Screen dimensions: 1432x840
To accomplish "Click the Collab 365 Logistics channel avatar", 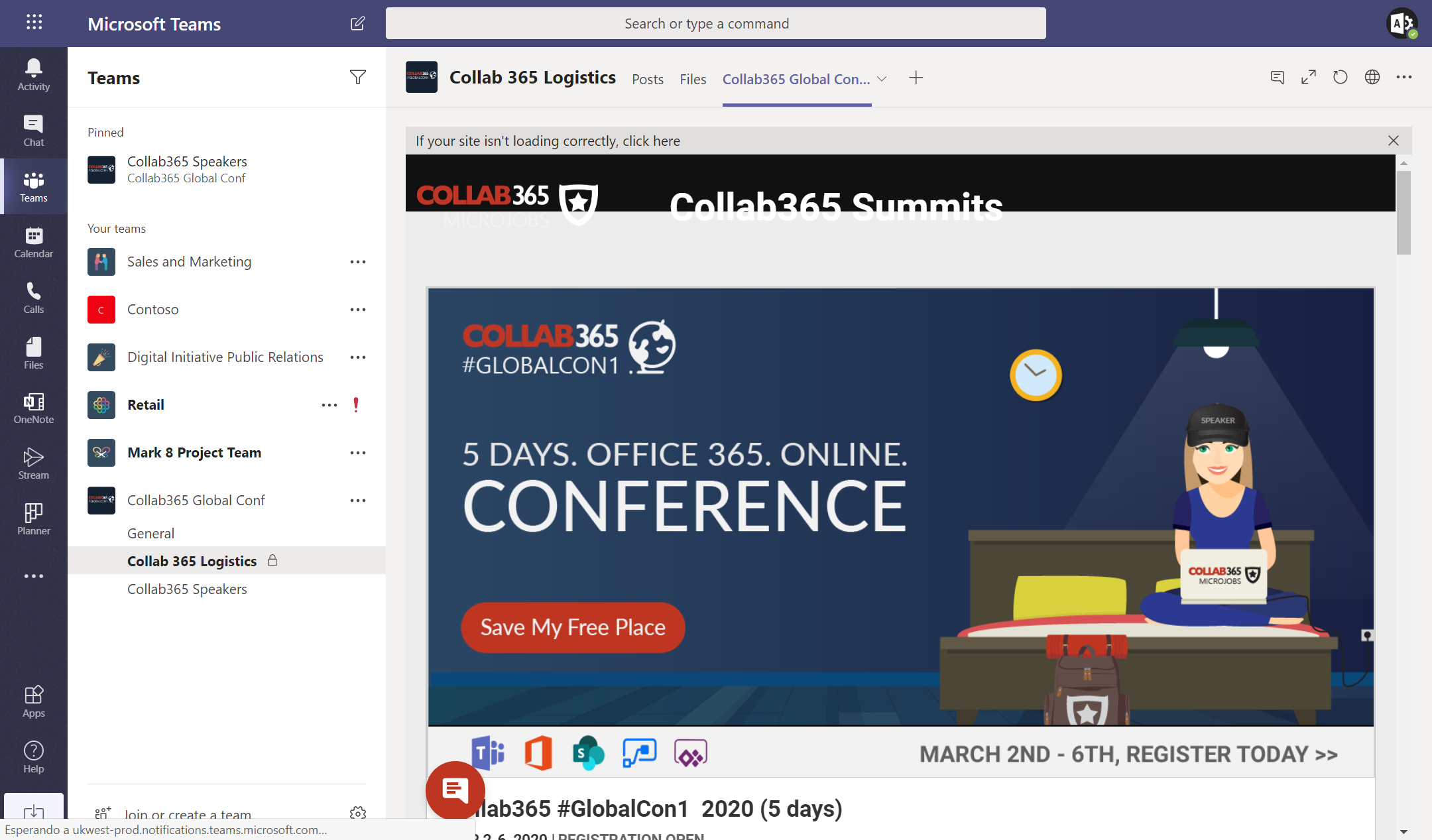I will pos(422,77).
